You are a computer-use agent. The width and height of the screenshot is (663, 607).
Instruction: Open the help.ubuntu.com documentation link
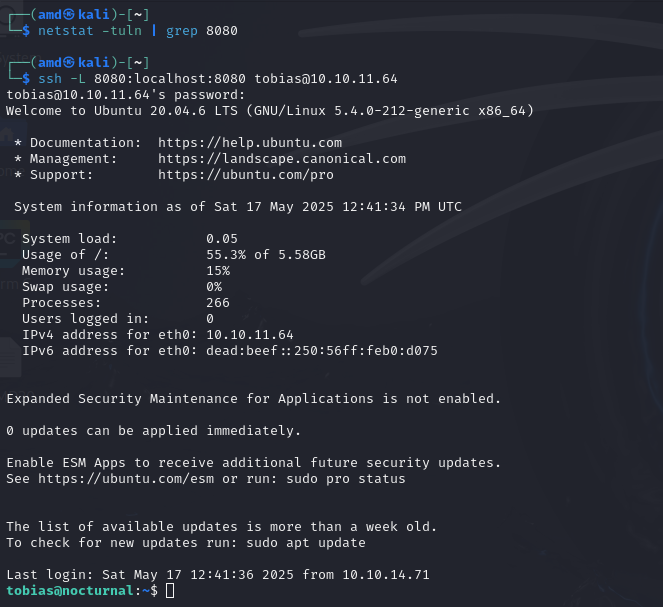tap(249, 143)
